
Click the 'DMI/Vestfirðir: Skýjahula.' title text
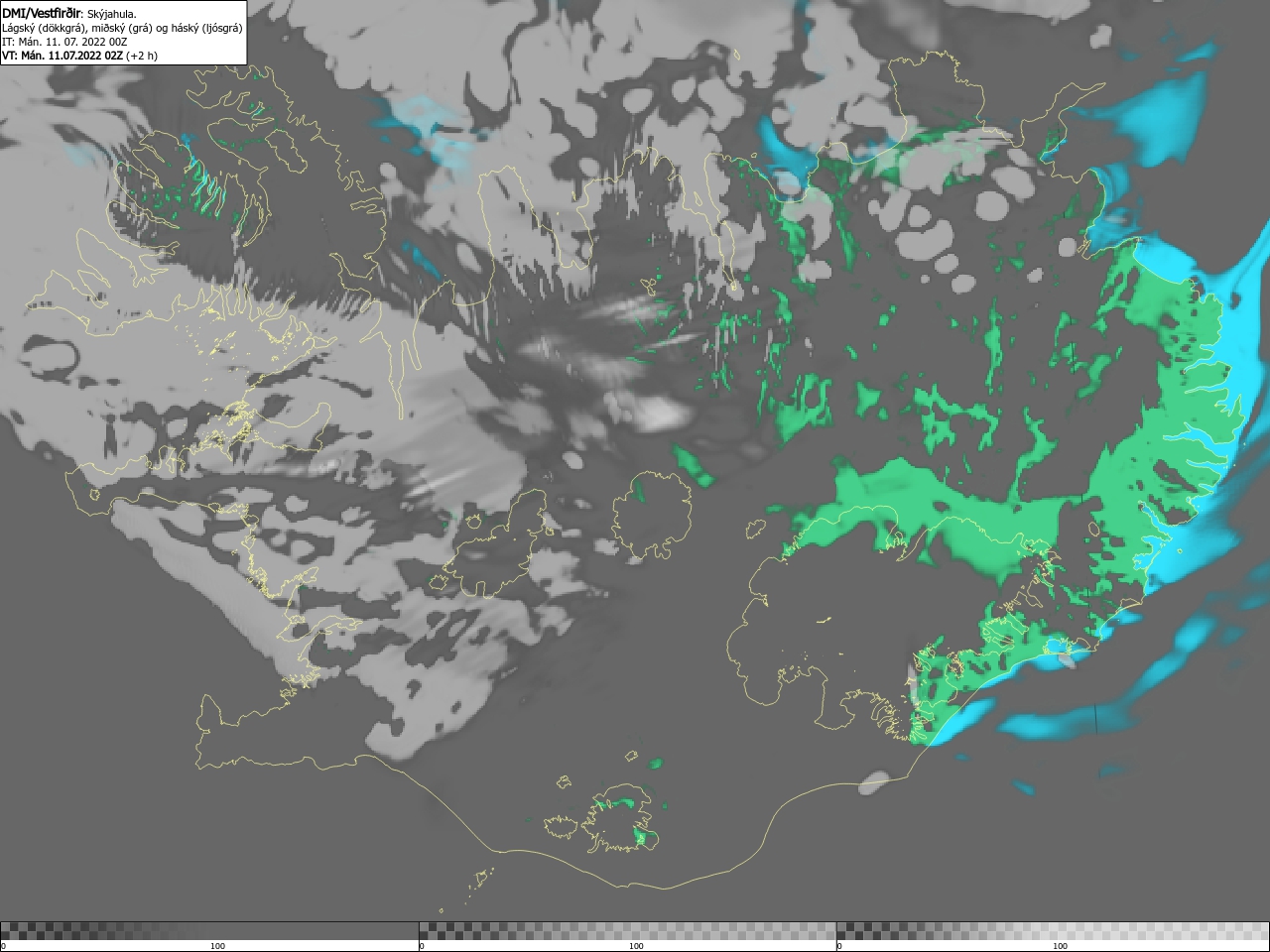point(69,14)
